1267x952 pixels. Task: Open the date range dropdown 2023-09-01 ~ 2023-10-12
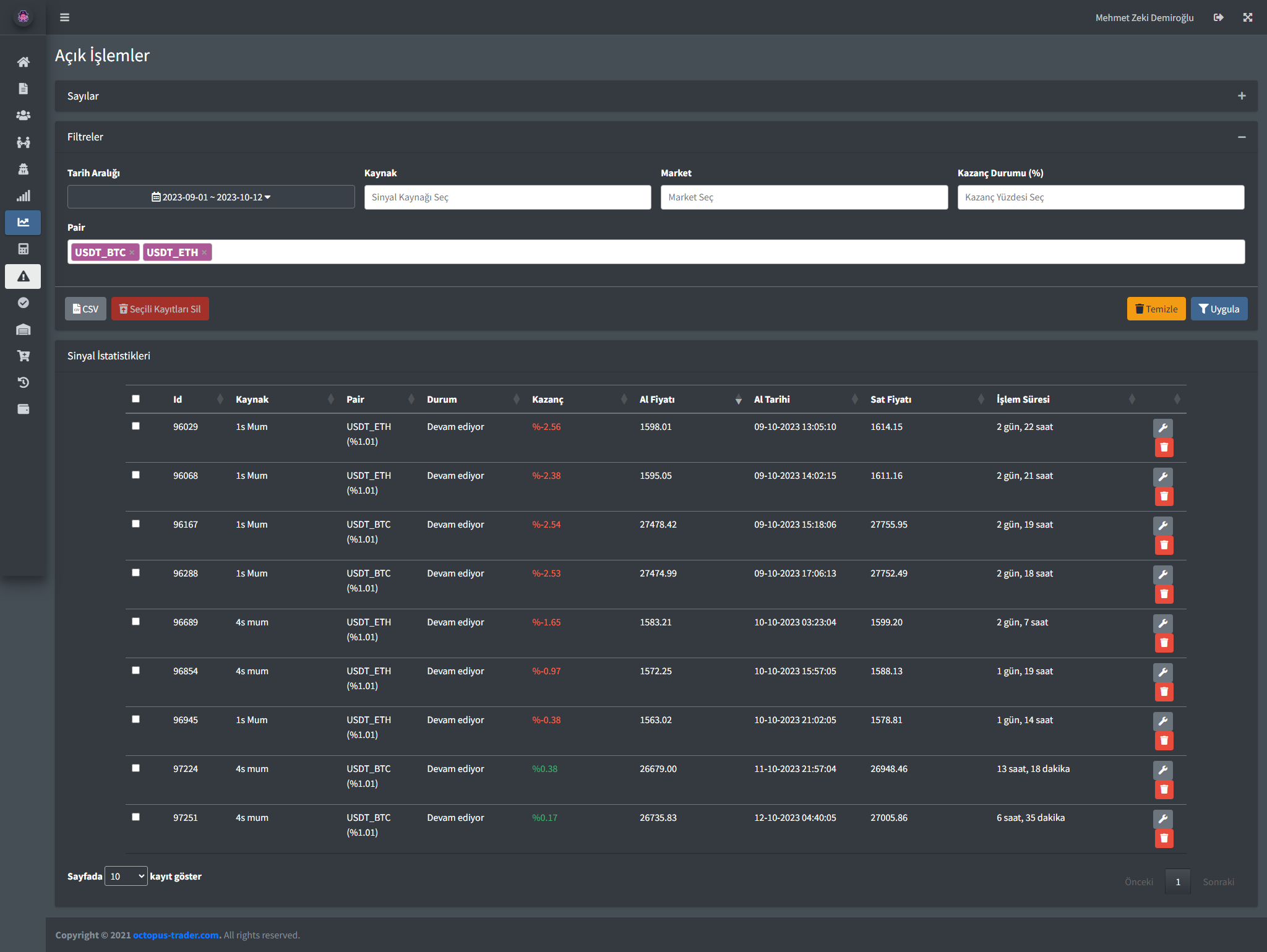(x=211, y=197)
